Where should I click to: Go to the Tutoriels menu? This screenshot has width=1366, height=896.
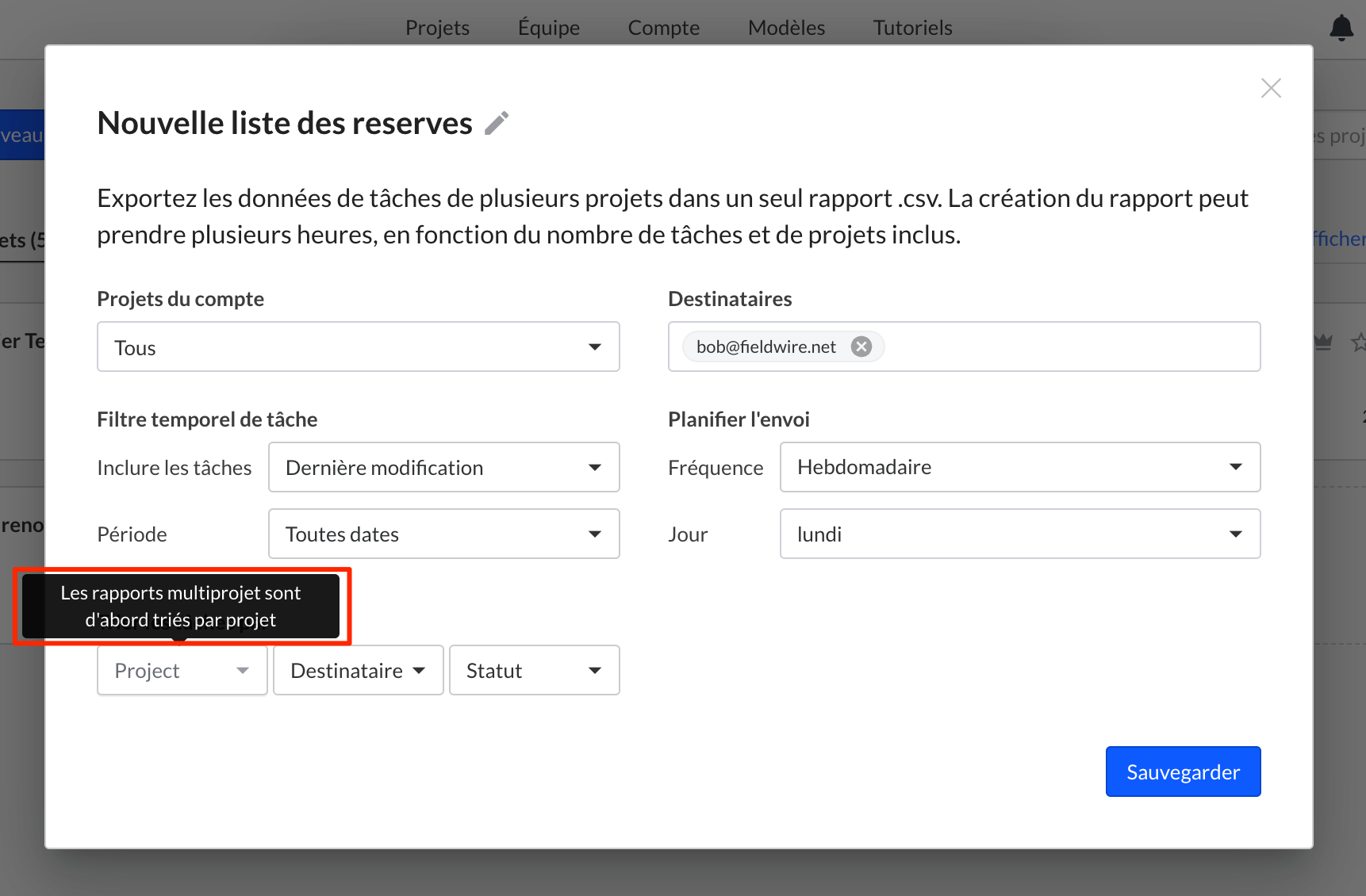tap(913, 28)
